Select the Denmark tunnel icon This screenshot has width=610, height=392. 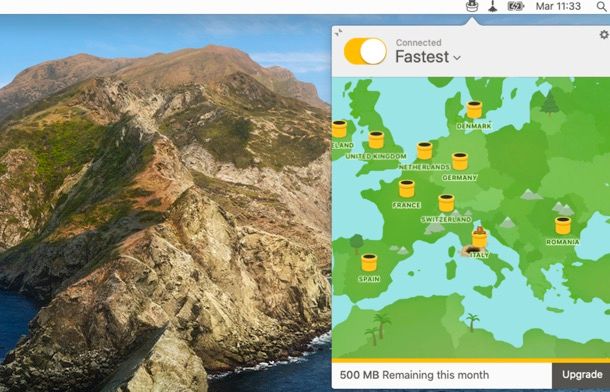[474, 110]
